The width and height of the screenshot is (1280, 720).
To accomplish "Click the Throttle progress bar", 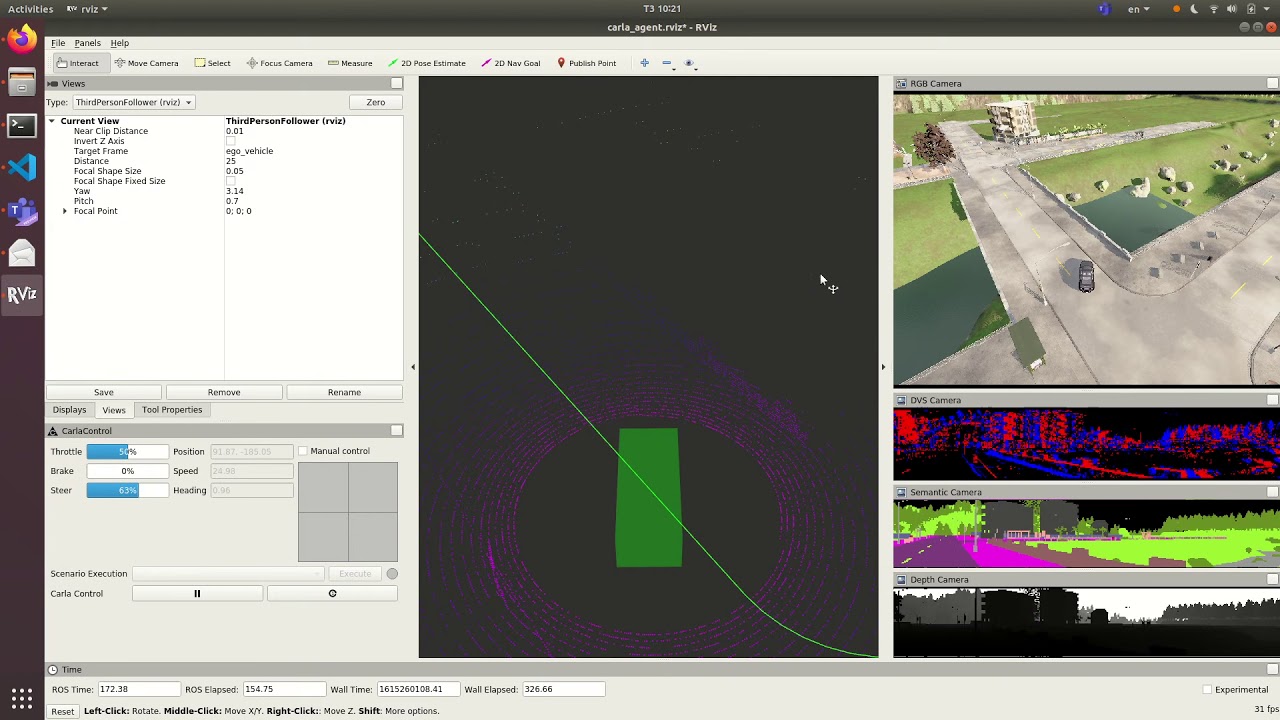I will (x=127, y=452).
